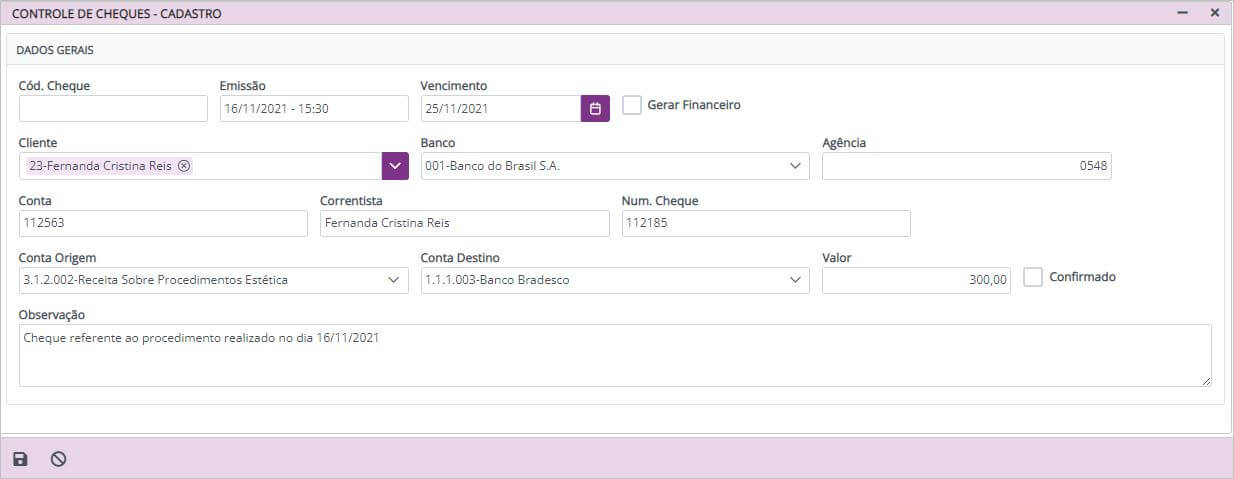
Task: Expand the Conta Destino dropdown
Action: coord(795,281)
